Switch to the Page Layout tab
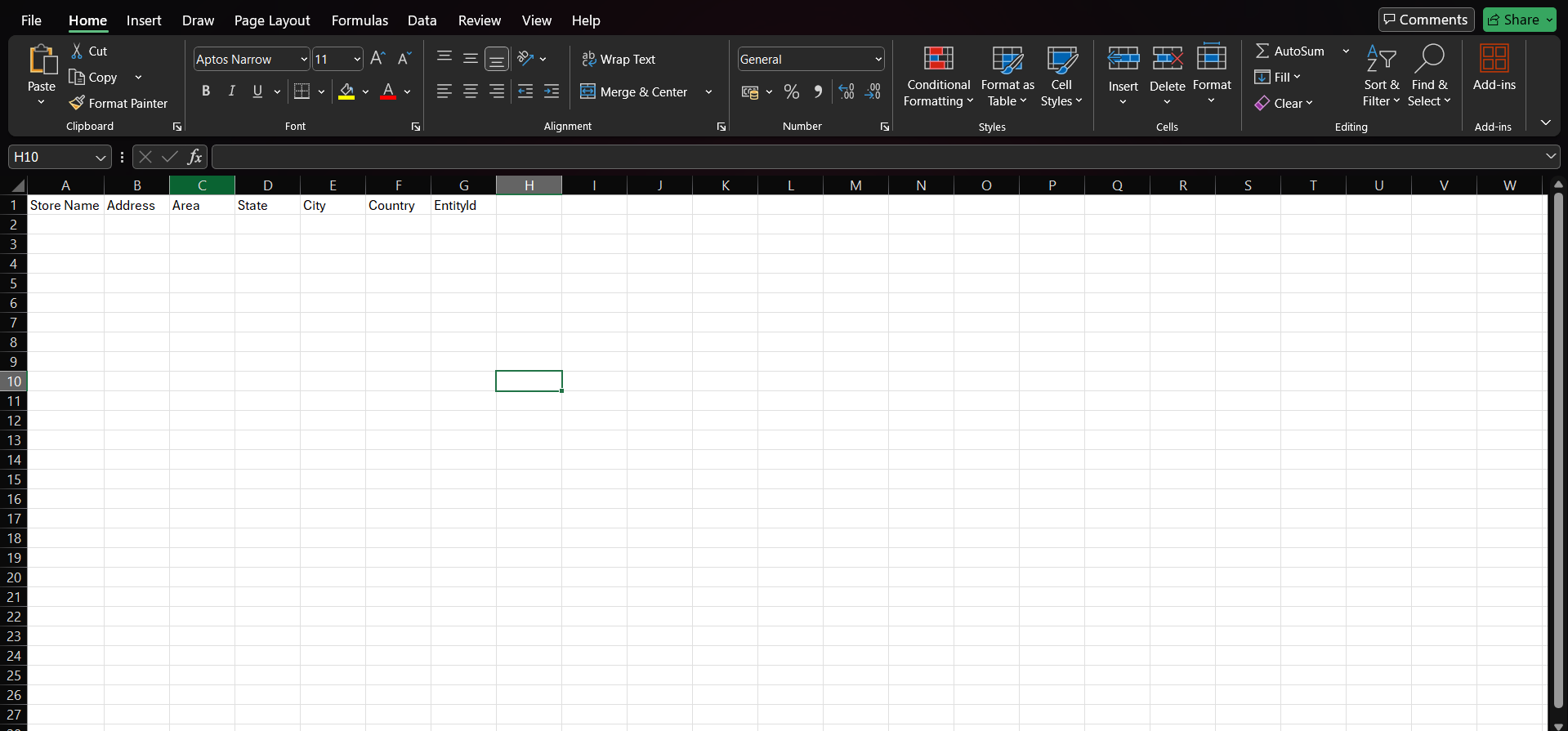The width and height of the screenshot is (1568, 731). pyautogui.click(x=272, y=20)
